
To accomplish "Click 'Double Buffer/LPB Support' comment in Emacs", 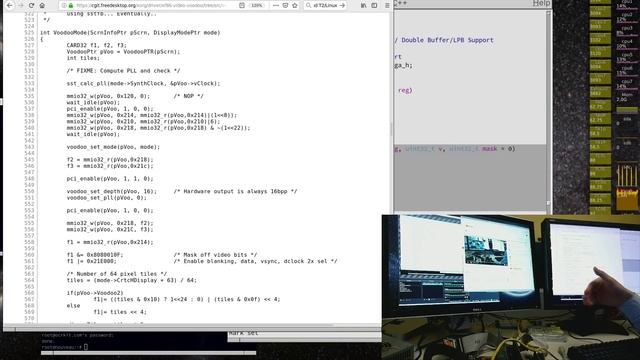I will coord(447,40).
